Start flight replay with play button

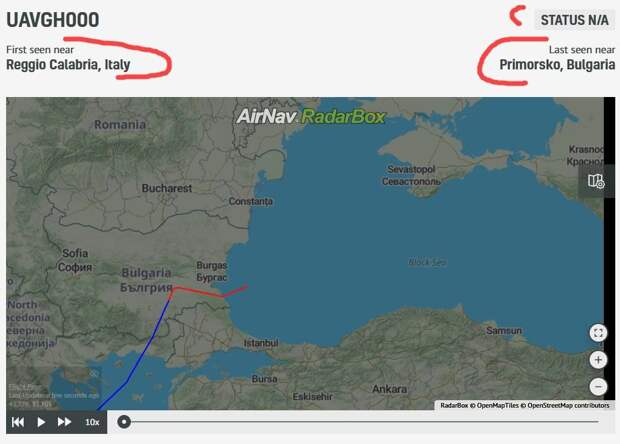(x=41, y=422)
